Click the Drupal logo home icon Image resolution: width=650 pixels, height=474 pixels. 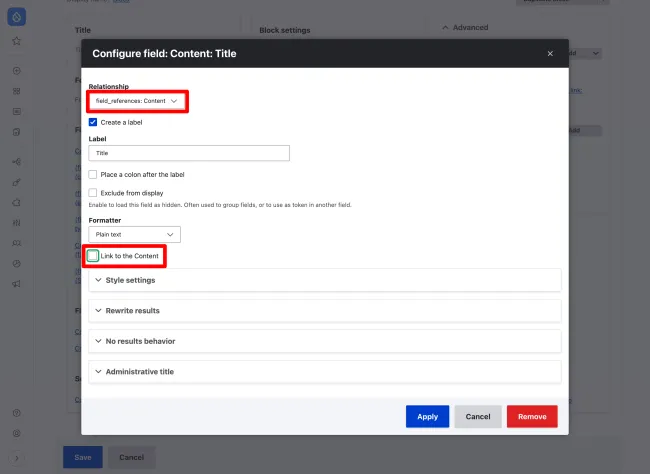(x=16, y=17)
